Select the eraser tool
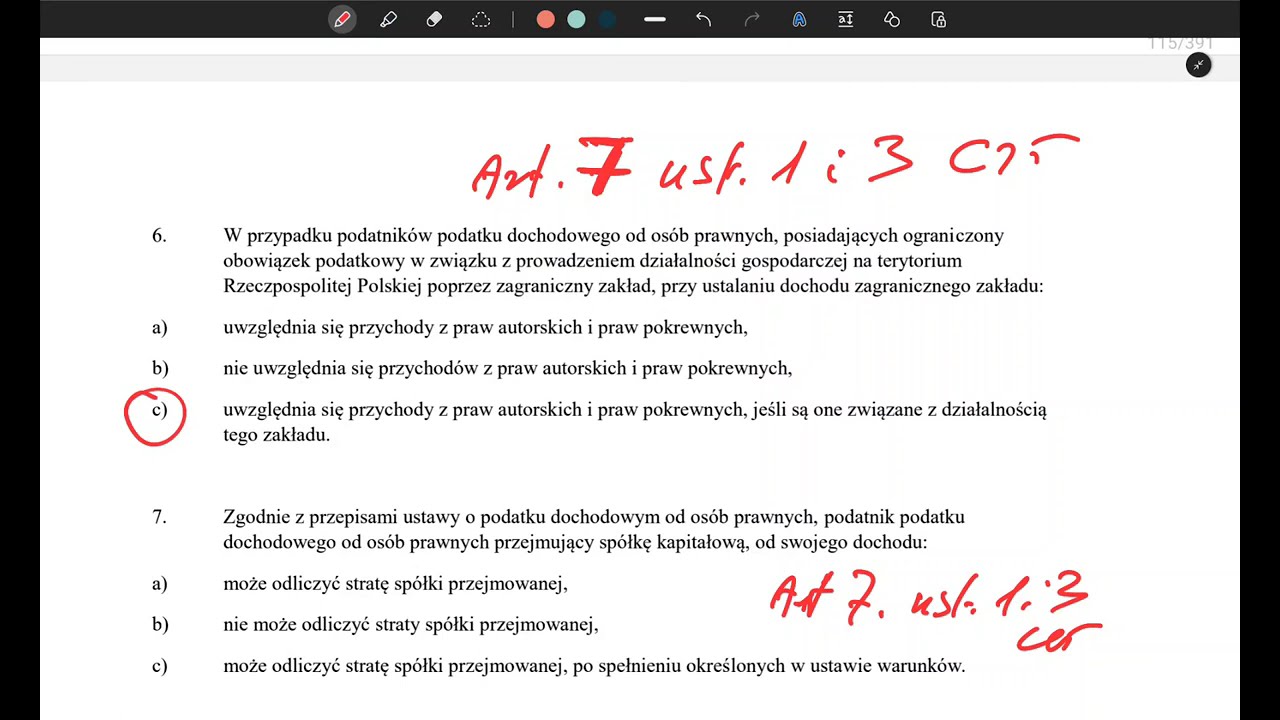The height and width of the screenshot is (720, 1280). [x=434, y=19]
